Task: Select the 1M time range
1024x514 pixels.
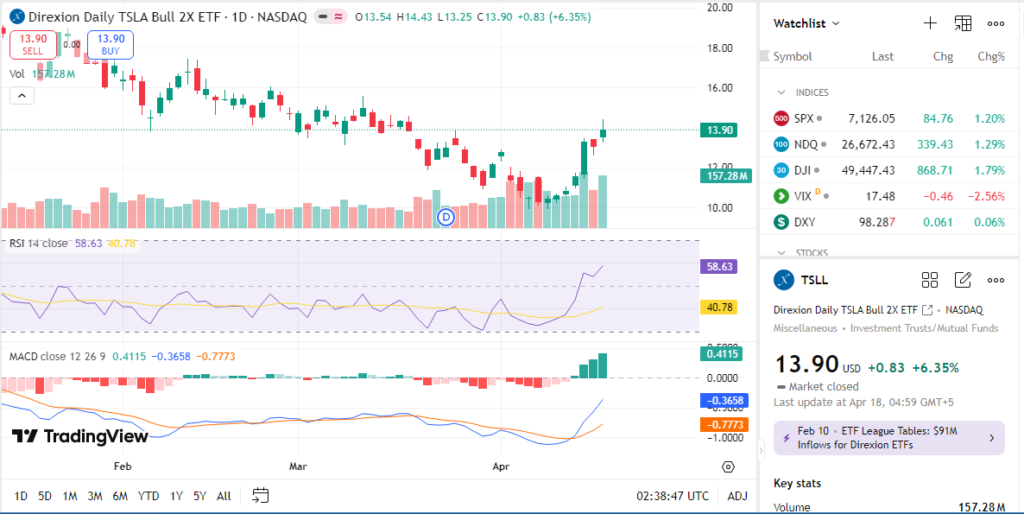Action: pyautogui.click(x=70, y=496)
